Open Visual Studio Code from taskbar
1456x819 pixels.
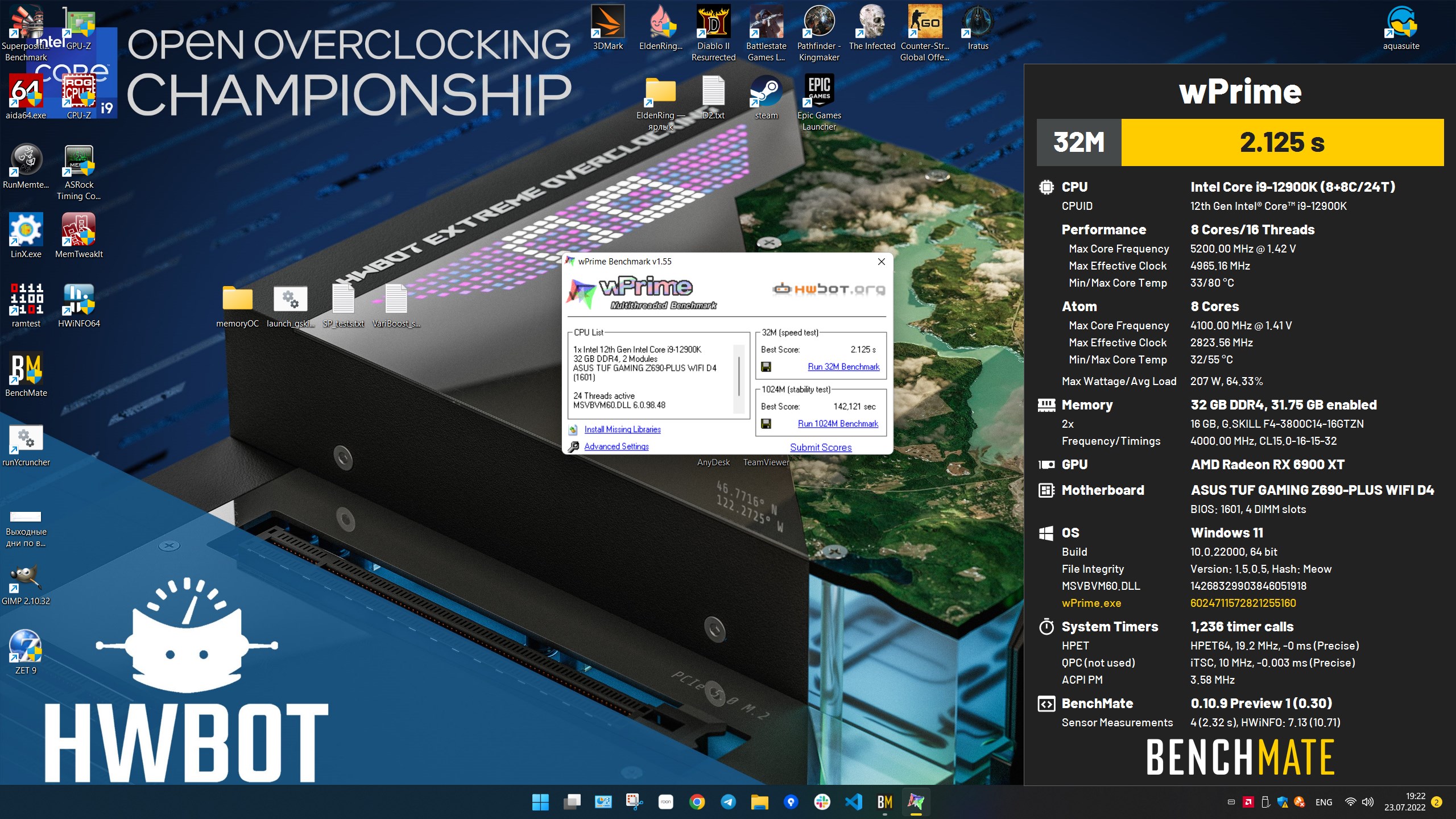pyautogui.click(x=853, y=802)
